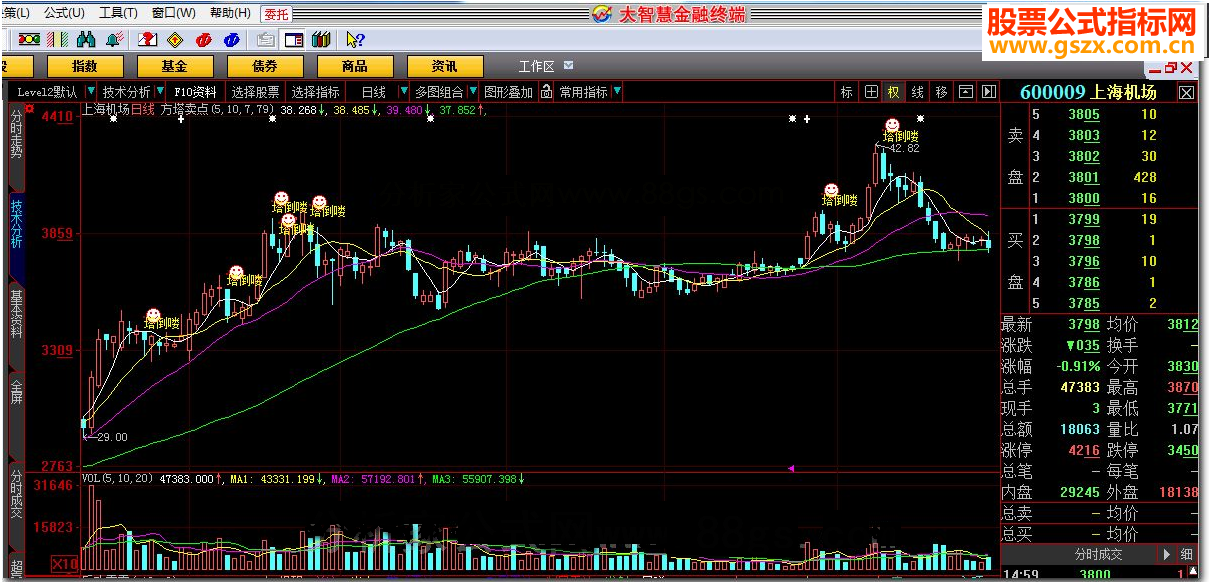Open the binoculars search tool

86,39
